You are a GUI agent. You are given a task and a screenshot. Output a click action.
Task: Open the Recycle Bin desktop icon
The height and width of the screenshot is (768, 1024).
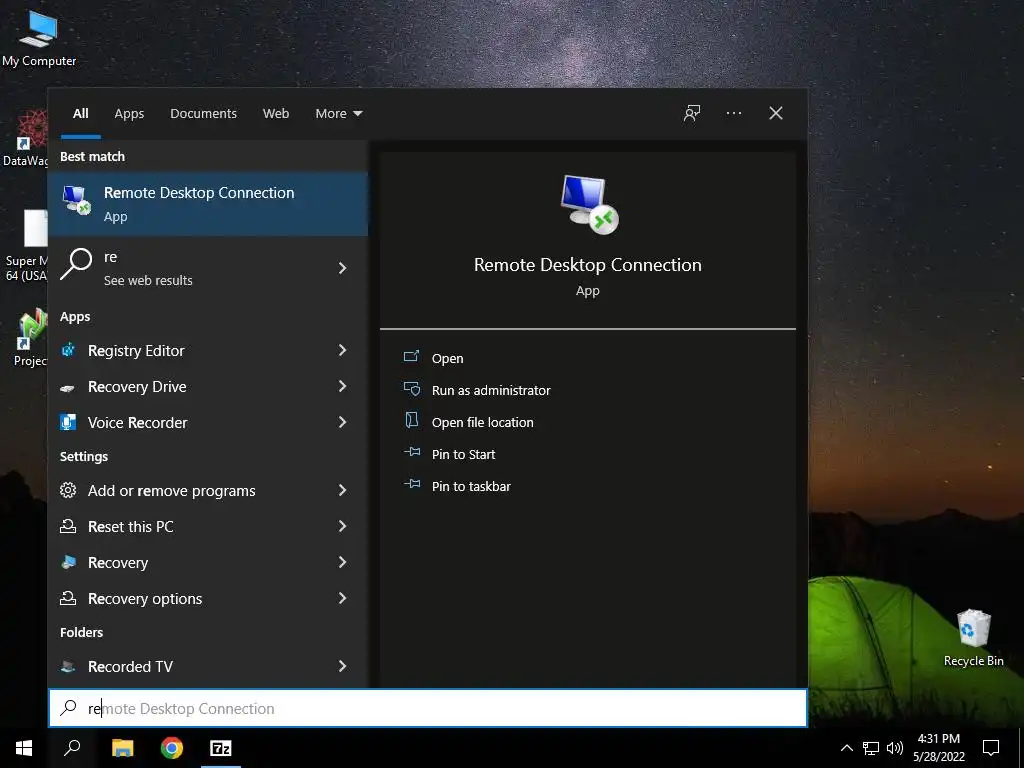tap(973, 638)
